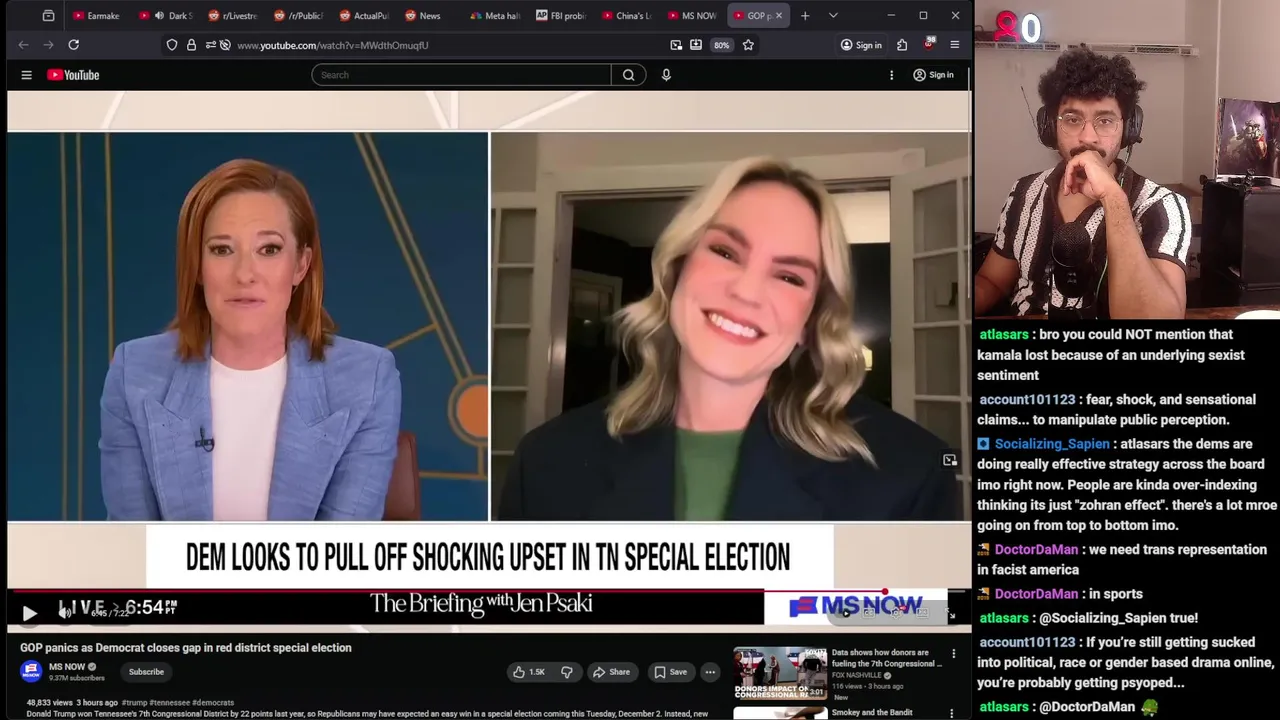
Task: Open more actions ellipsis under the video
Action: click(x=710, y=672)
